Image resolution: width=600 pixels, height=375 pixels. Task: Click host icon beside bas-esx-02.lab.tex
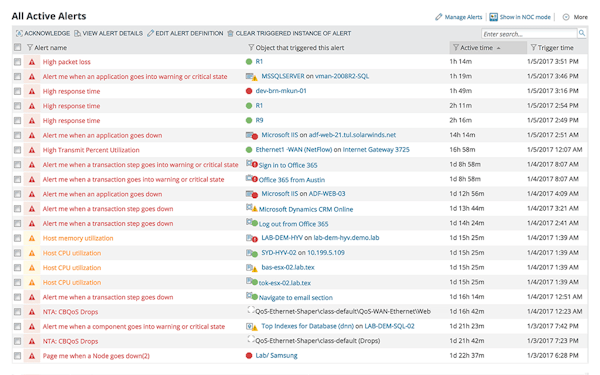coord(251,268)
